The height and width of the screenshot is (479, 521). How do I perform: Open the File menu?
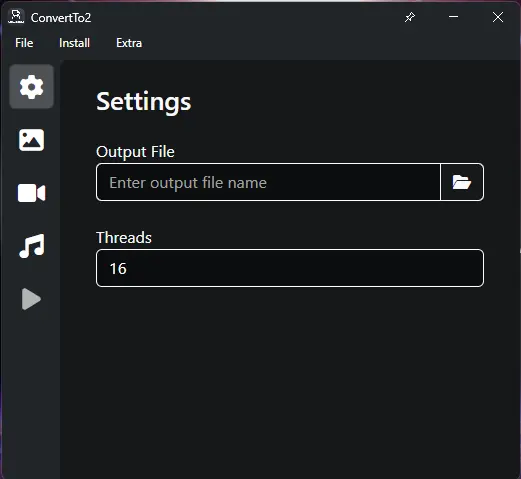pos(24,43)
